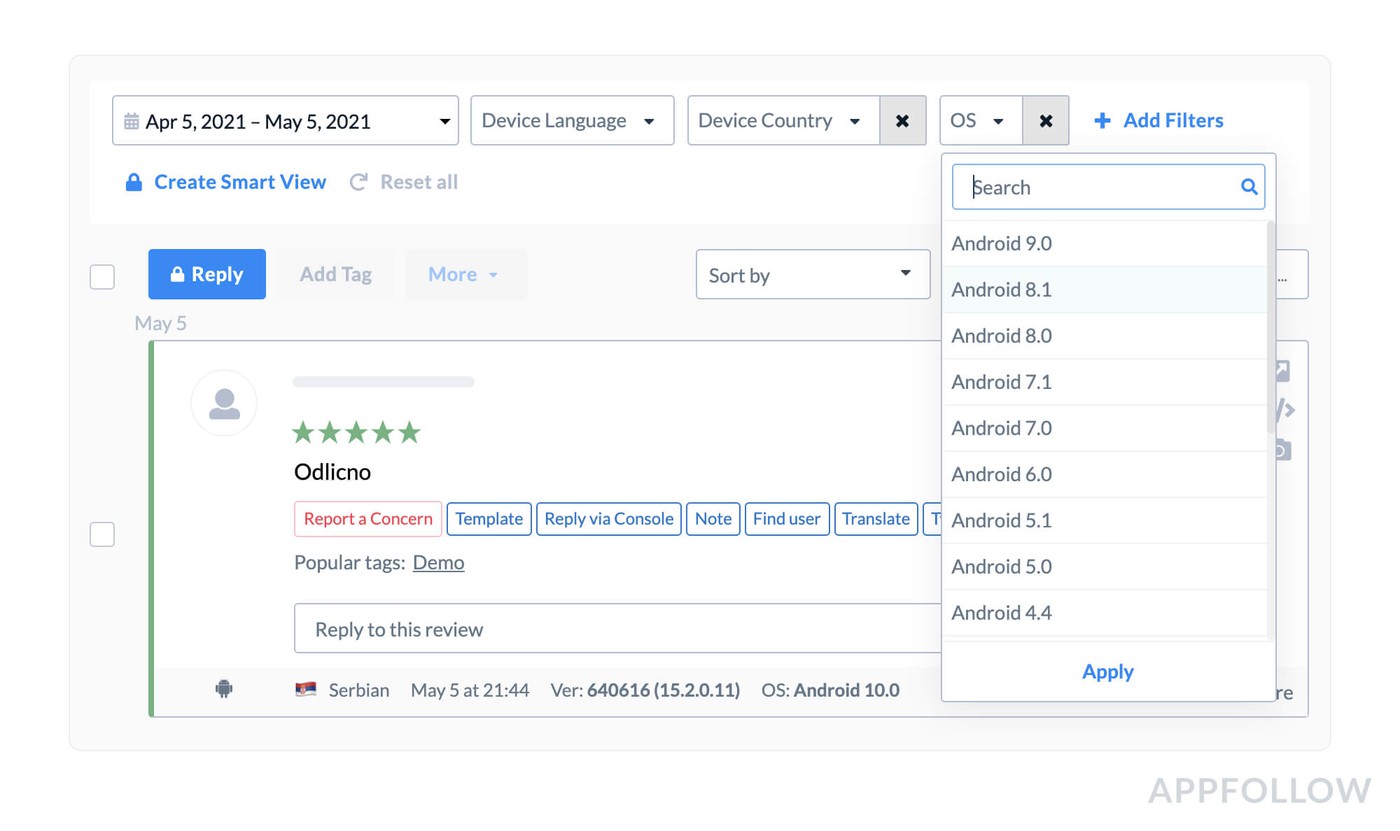This screenshot has height=831, width=1400.
Task: Click the calendar icon in date range field
Action: (132, 121)
